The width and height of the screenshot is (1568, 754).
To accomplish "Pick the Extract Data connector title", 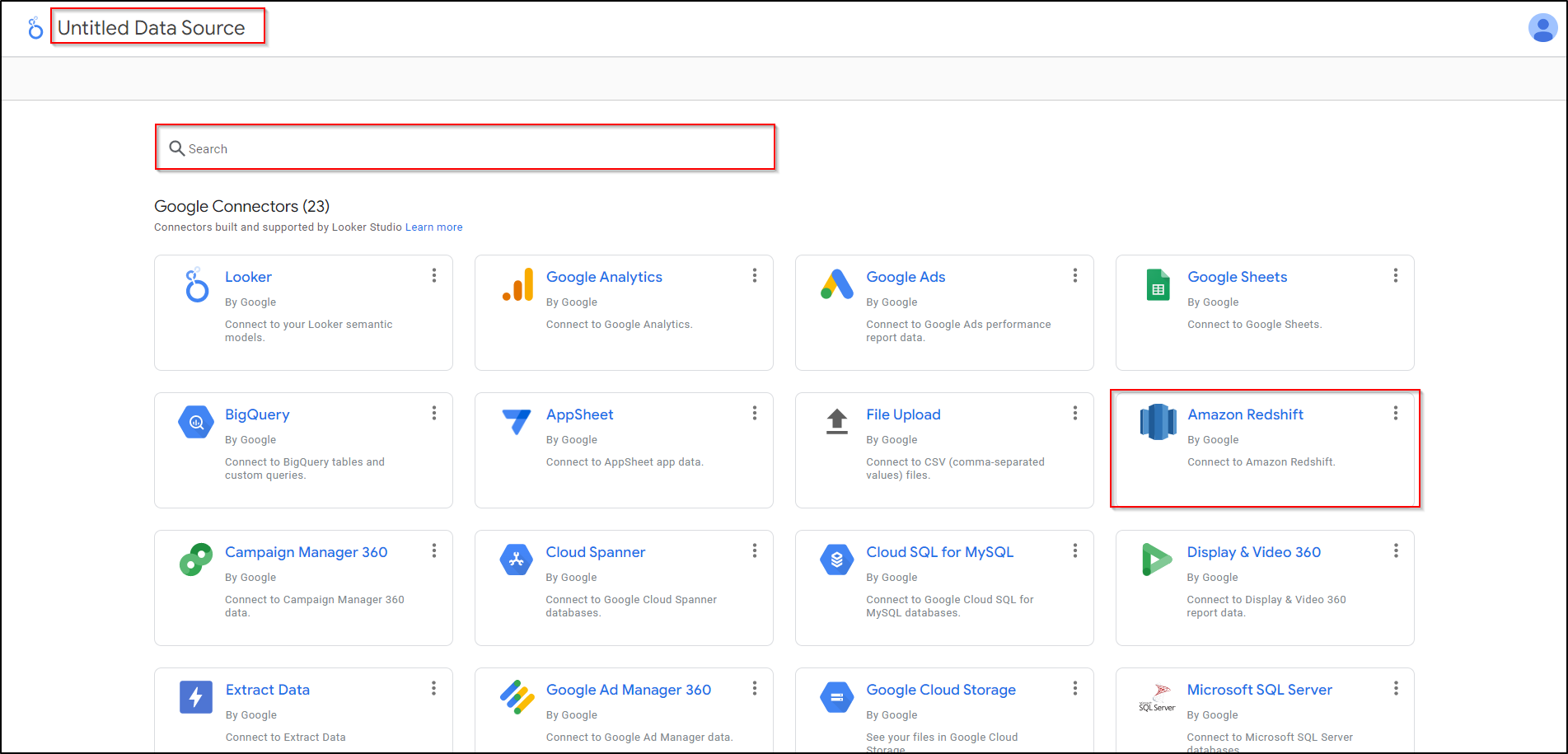I will [268, 690].
